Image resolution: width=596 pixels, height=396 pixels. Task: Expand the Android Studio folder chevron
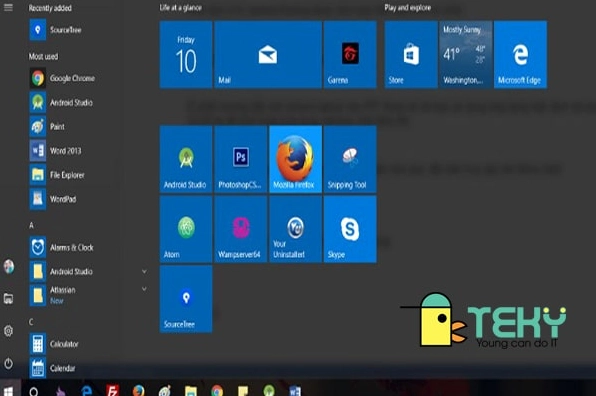coord(144,271)
